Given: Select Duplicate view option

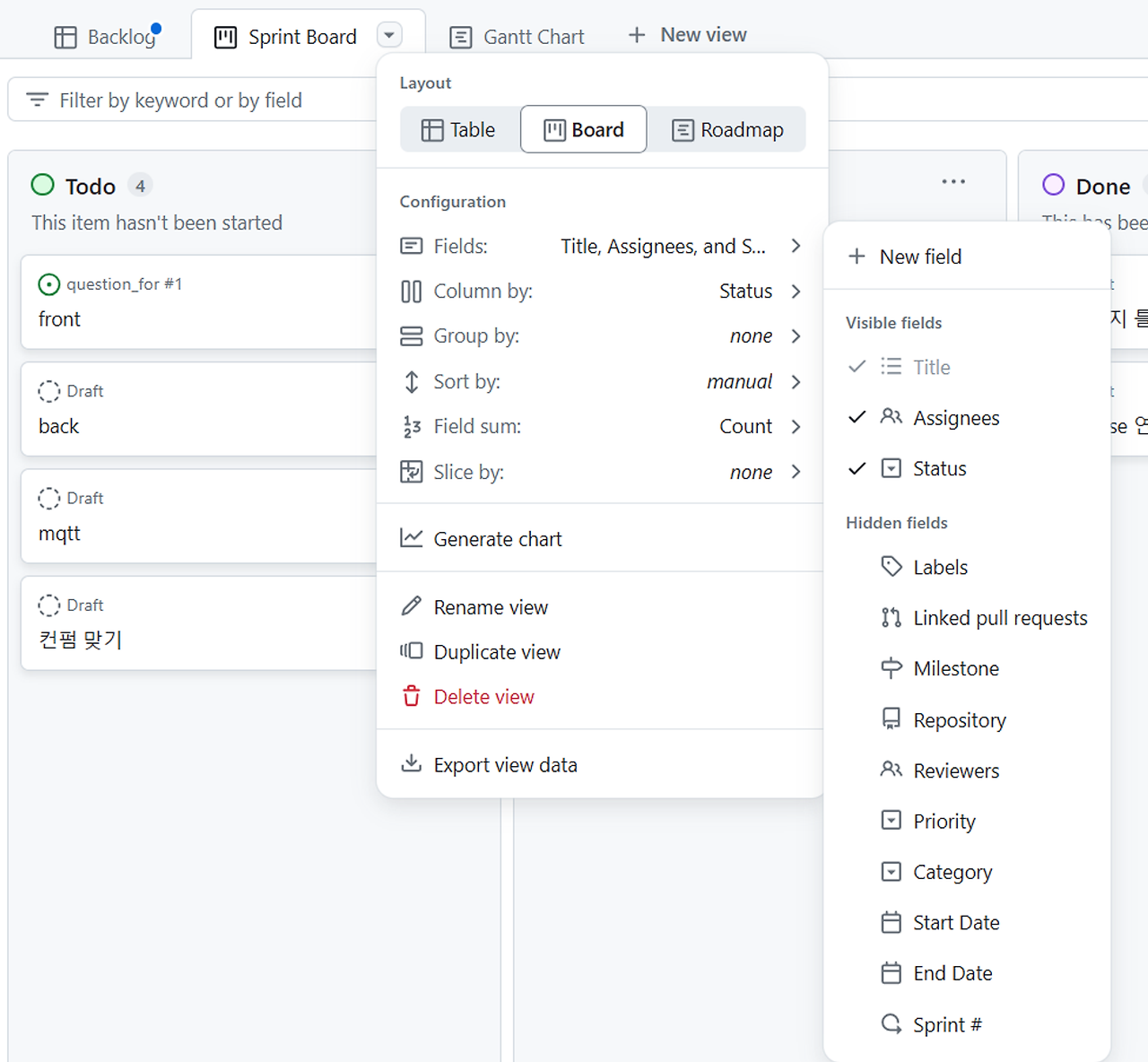Looking at the screenshot, I should (x=600, y=652).
